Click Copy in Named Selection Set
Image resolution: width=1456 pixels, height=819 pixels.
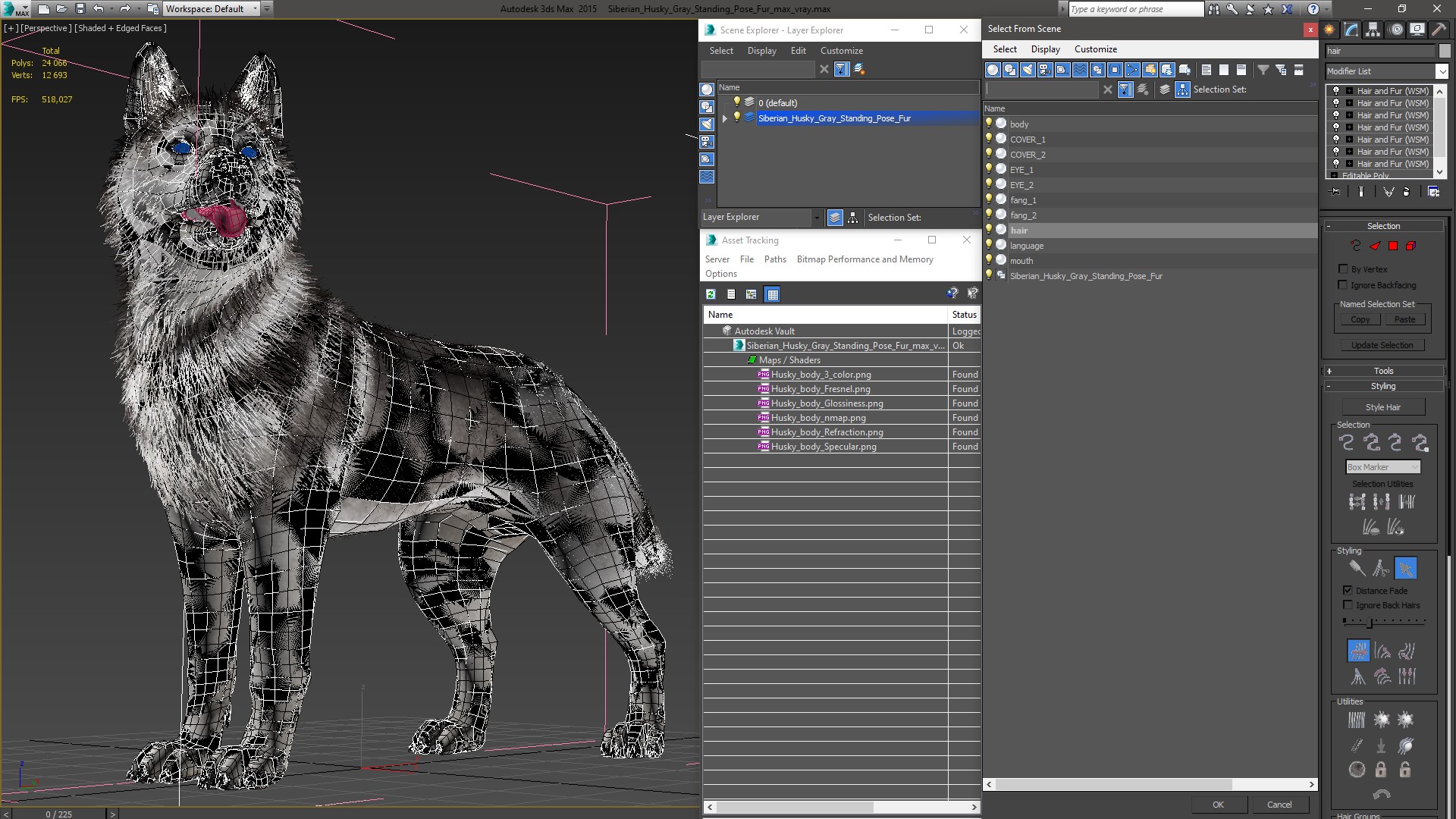pyautogui.click(x=1360, y=319)
